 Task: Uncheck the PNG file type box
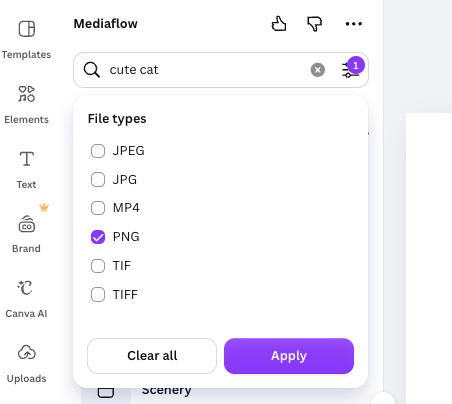tap(98, 237)
